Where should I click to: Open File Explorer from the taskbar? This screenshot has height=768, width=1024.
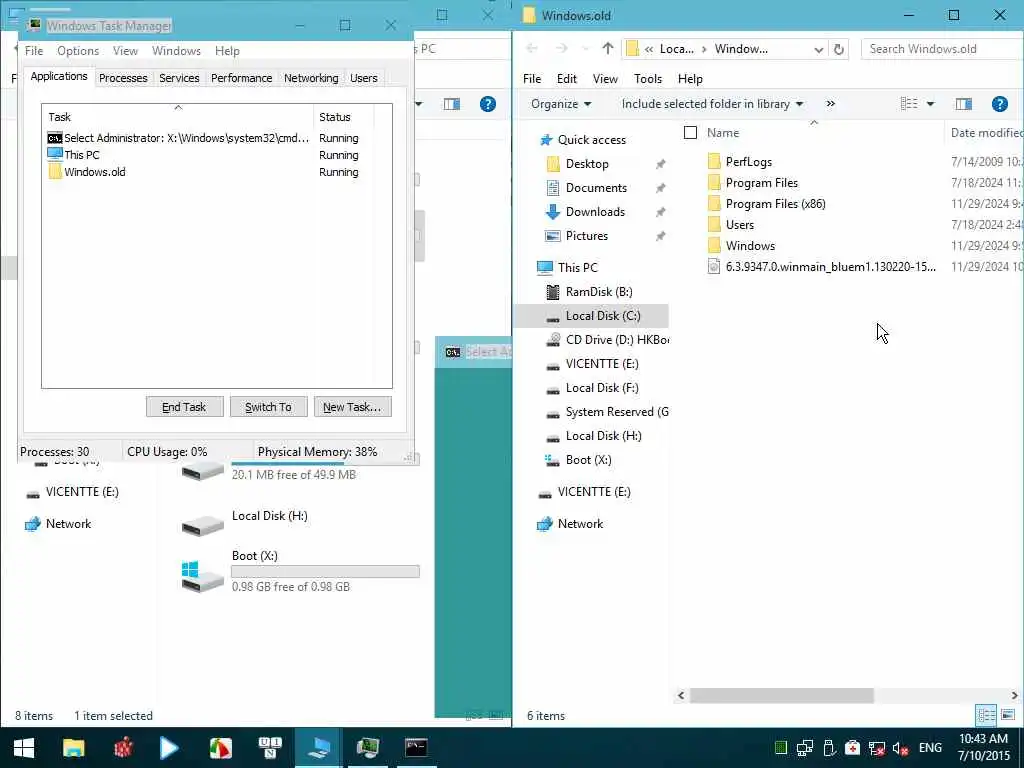[x=73, y=748]
